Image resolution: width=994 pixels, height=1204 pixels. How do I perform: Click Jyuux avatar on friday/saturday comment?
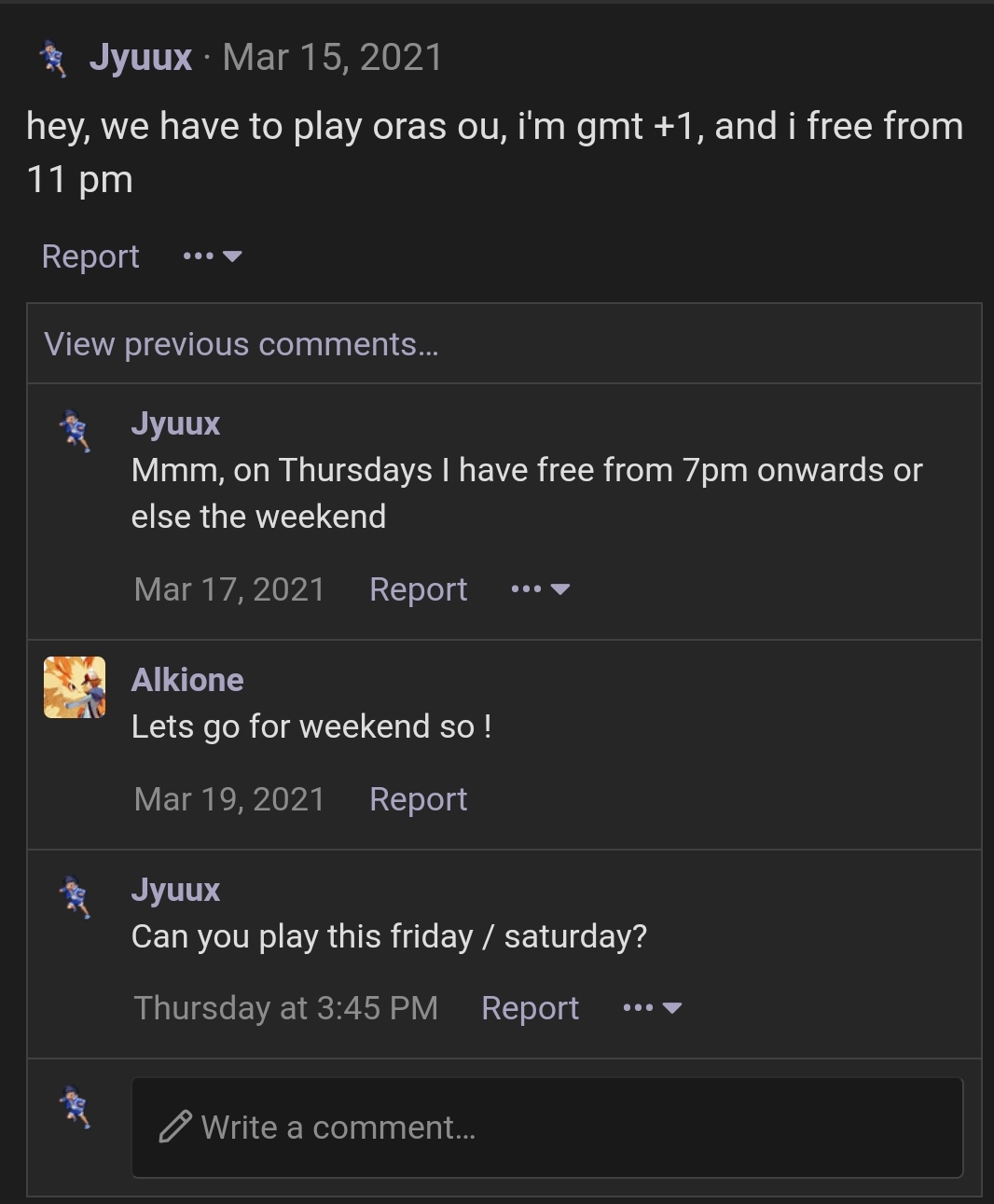75,897
